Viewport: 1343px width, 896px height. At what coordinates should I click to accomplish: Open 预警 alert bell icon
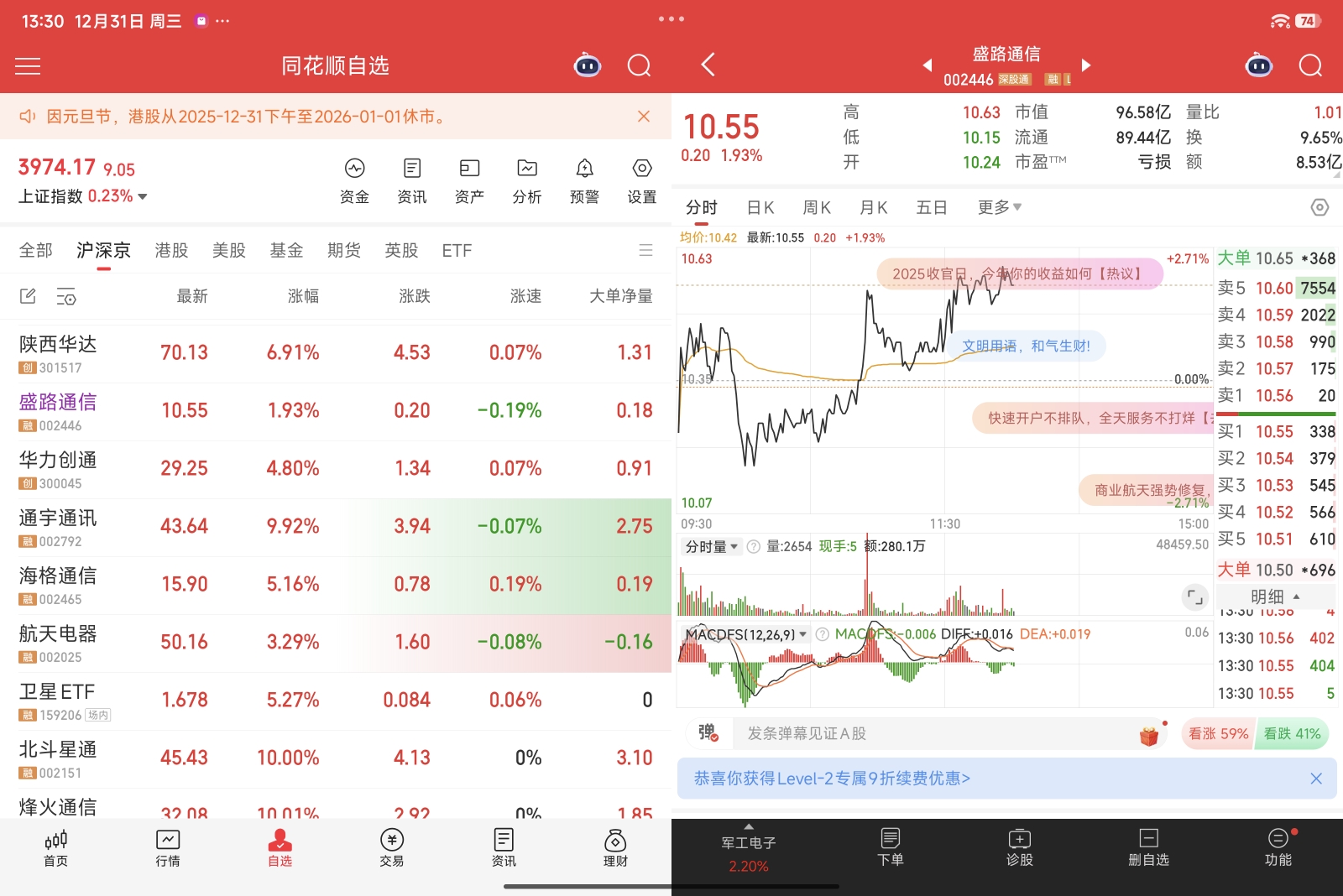pos(584,180)
